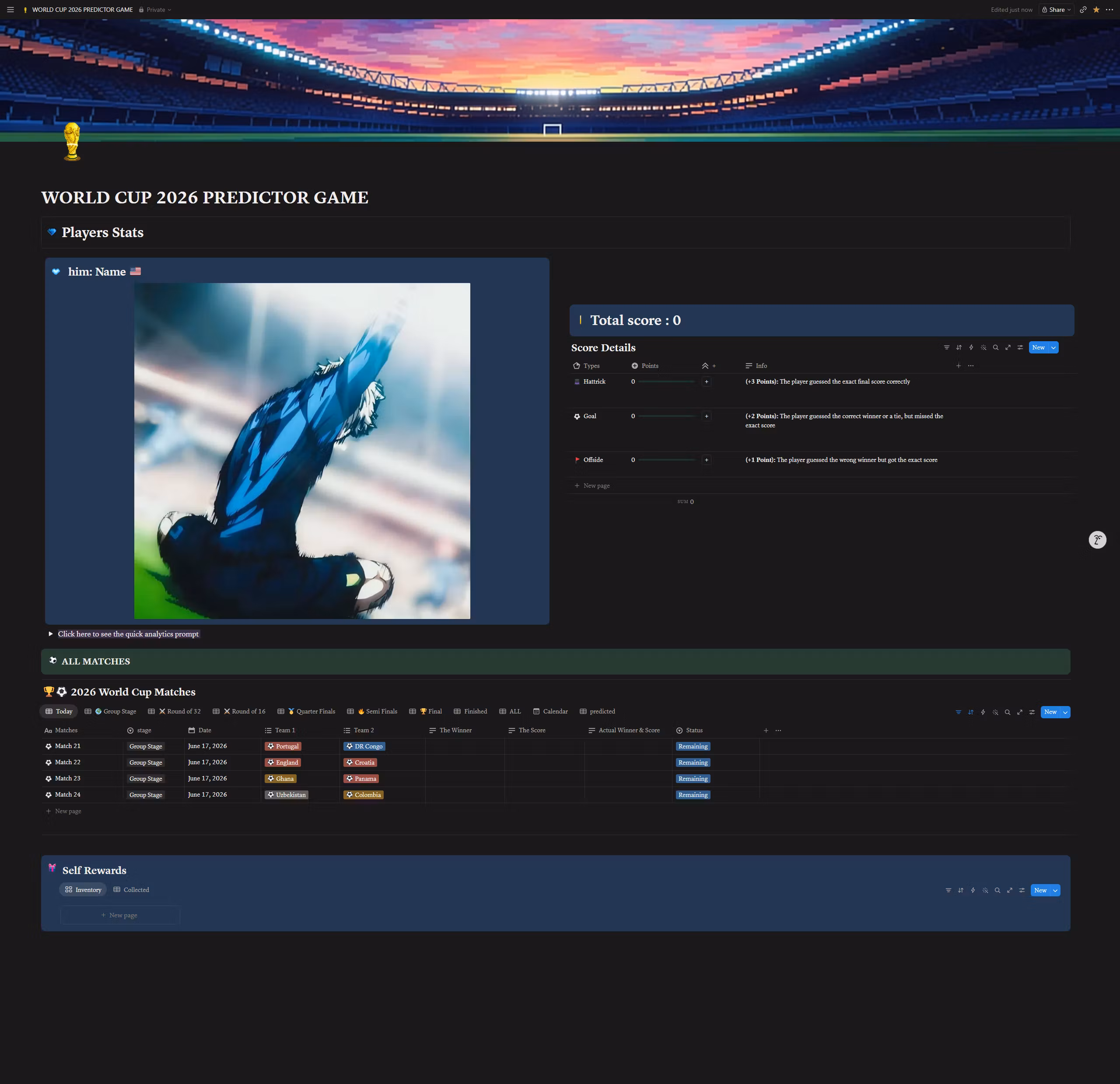Click New button in Score Details
Viewport: 1120px width, 1084px height.
point(1038,347)
